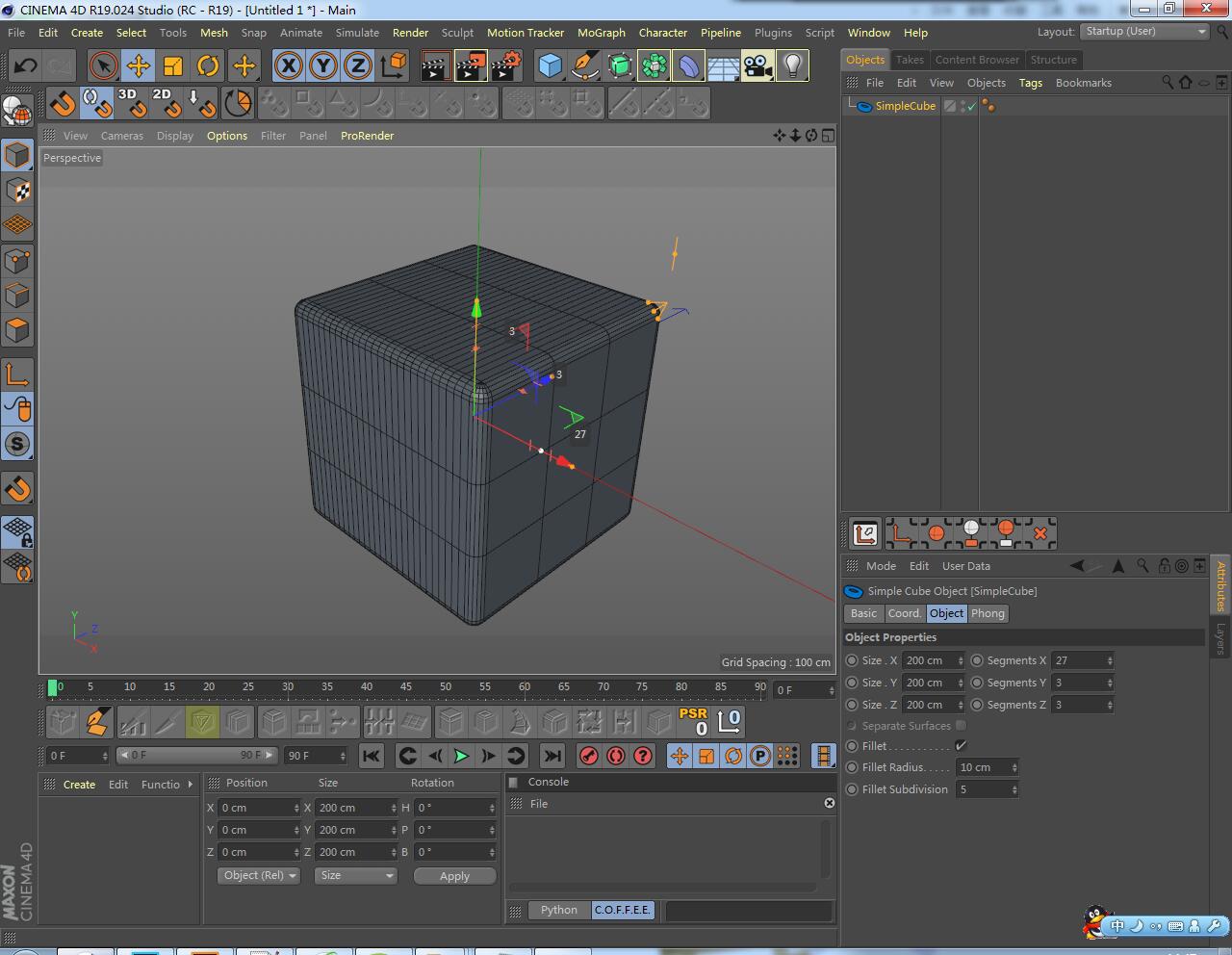Switch console to Python tab
Viewport: 1232px width, 955px height.
click(x=558, y=910)
